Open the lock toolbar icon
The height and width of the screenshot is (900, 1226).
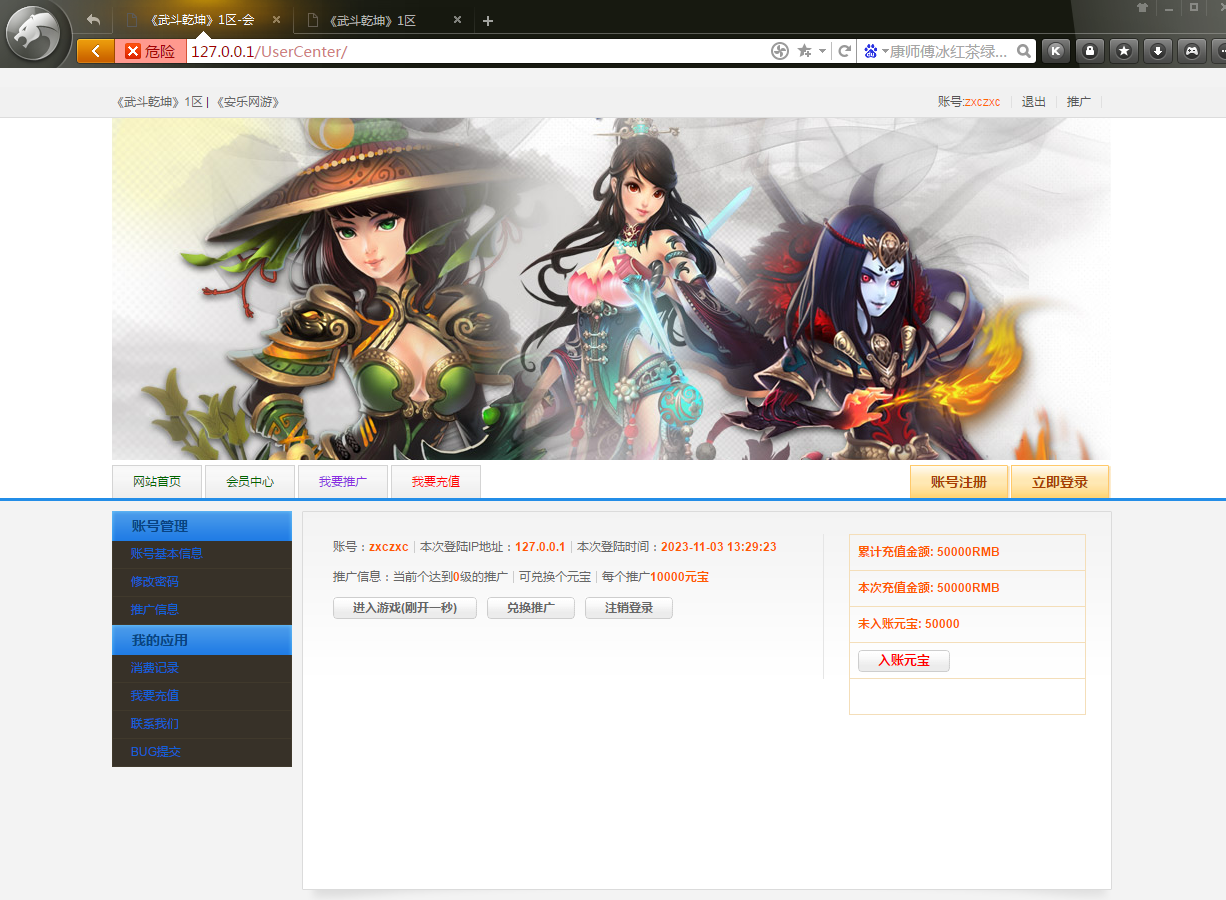click(x=1090, y=51)
